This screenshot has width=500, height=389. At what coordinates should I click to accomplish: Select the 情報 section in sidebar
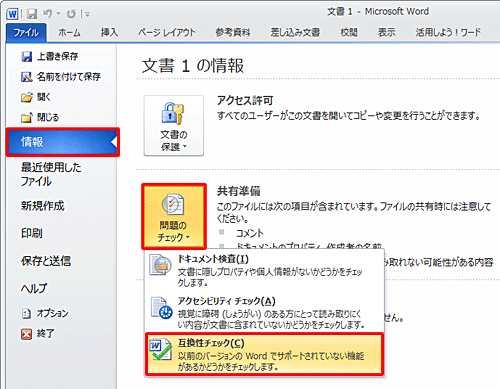click(x=63, y=142)
